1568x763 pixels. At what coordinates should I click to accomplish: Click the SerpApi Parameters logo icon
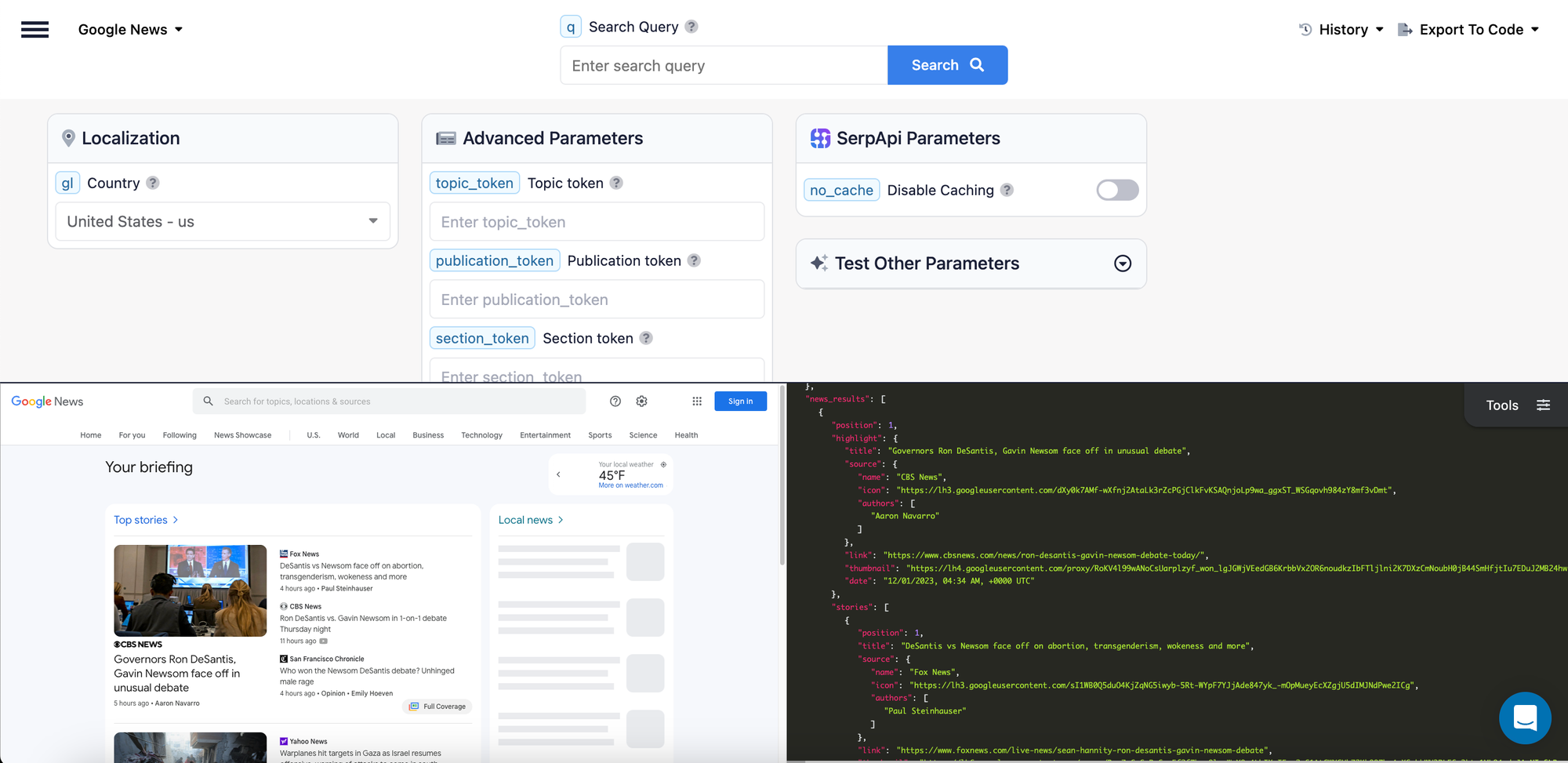(x=820, y=138)
